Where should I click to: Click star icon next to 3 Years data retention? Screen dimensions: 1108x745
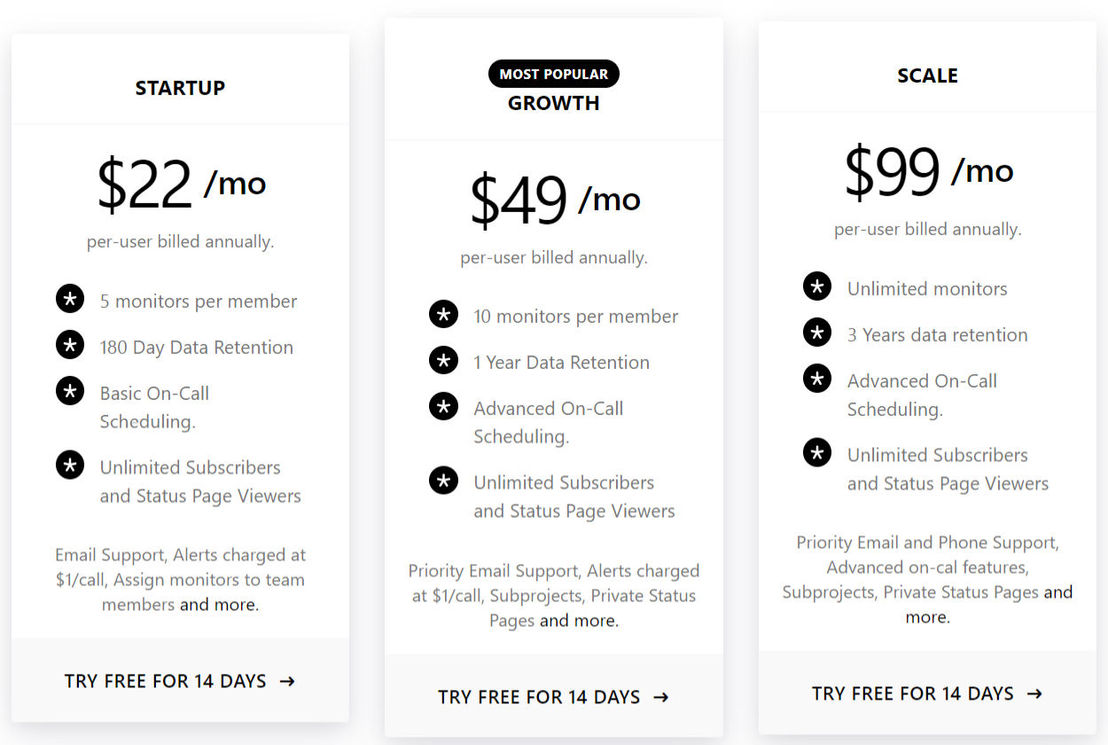tap(818, 332)
